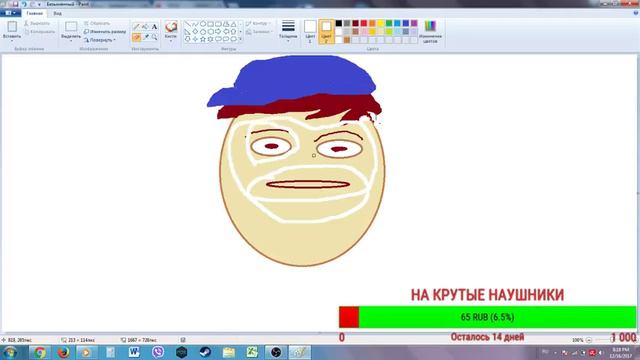Viewport: 640px width, 360px height.
Task: Choose the oval shape in the shapes gallery
Action: (203, 24)
